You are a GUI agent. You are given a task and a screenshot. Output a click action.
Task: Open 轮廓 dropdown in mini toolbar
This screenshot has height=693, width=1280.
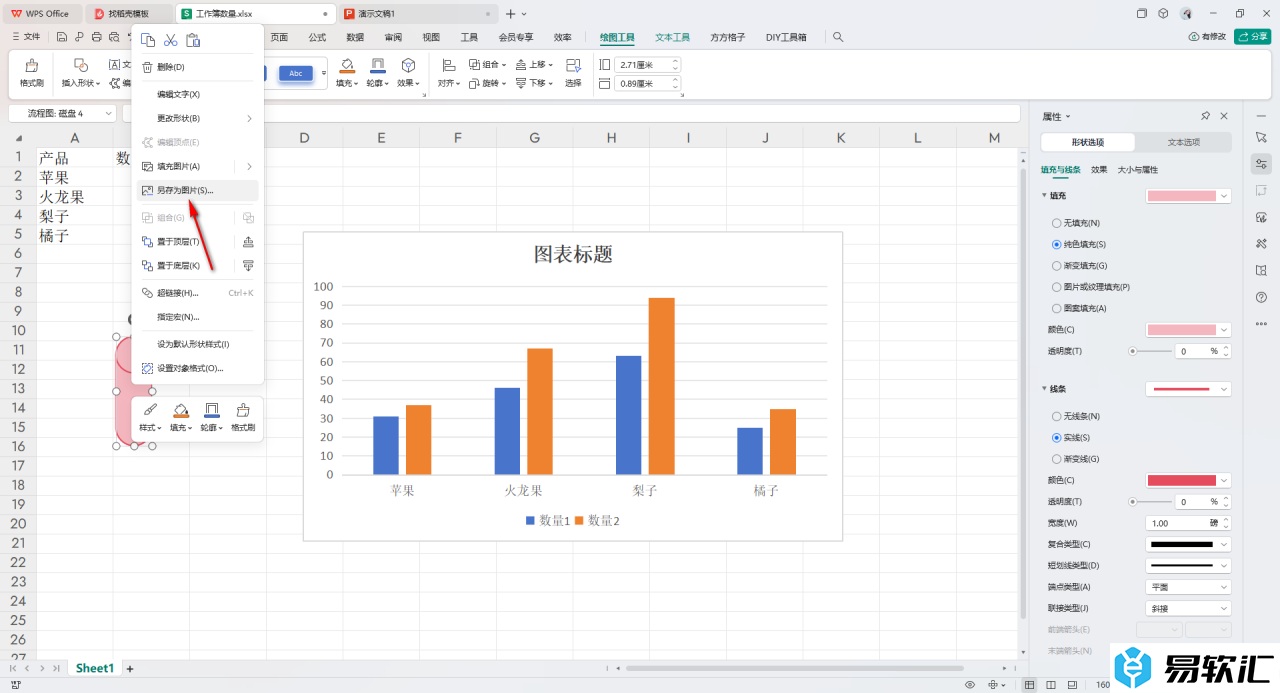coord(211,417)
